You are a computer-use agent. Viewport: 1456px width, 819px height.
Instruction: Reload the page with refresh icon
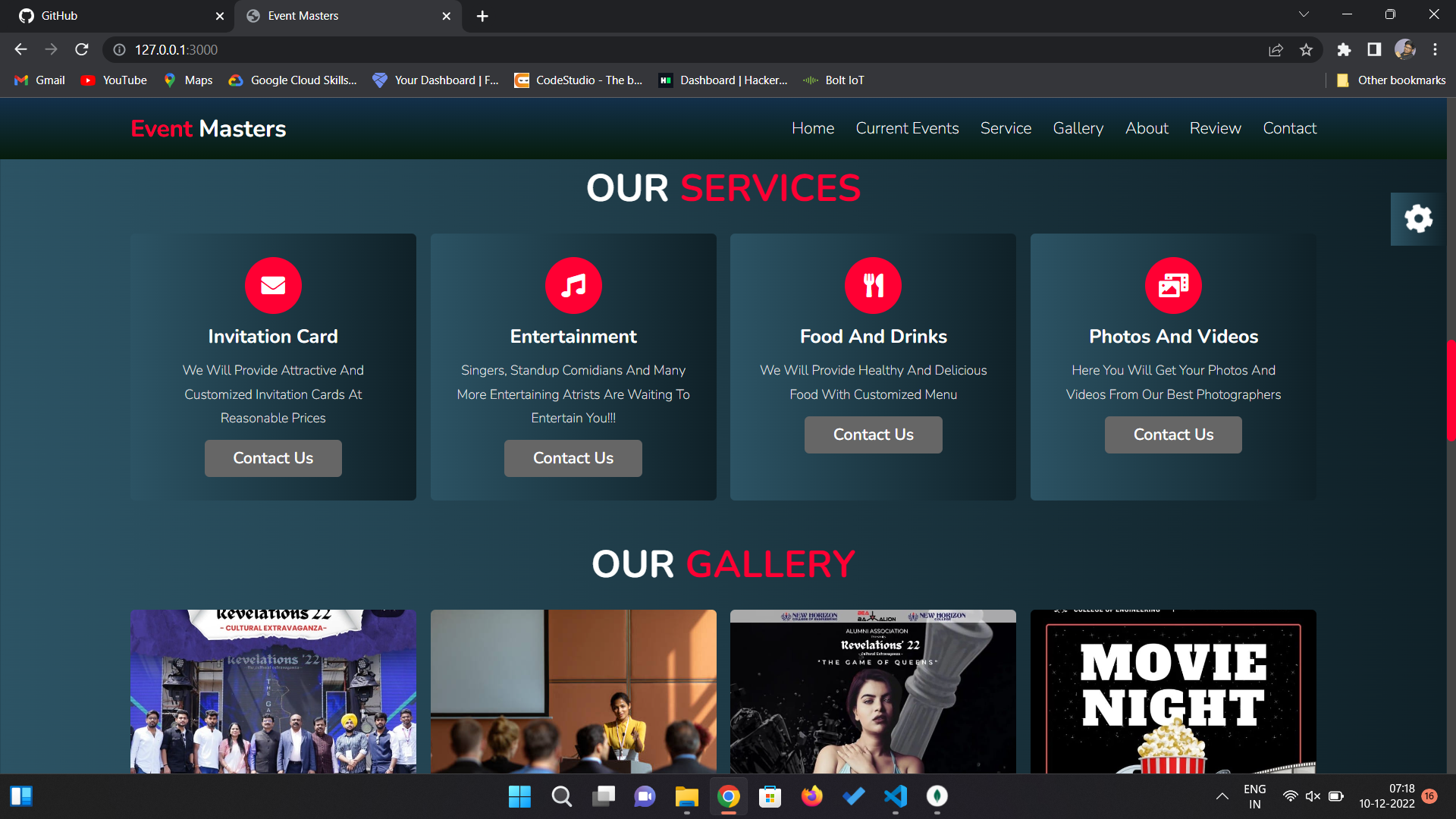(x=82, y=50)
